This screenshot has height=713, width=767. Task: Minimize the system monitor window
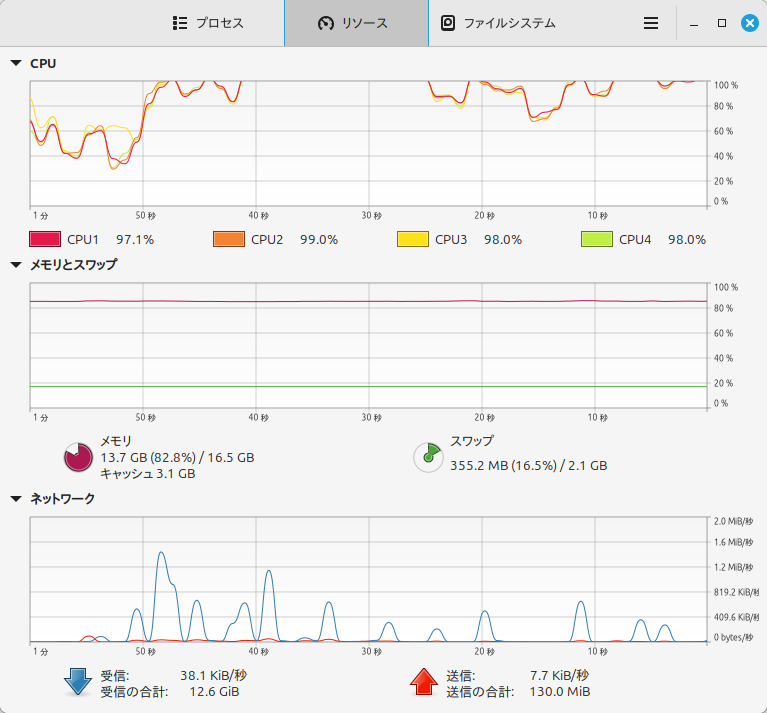pyautogui.click(x=693, y=23)
